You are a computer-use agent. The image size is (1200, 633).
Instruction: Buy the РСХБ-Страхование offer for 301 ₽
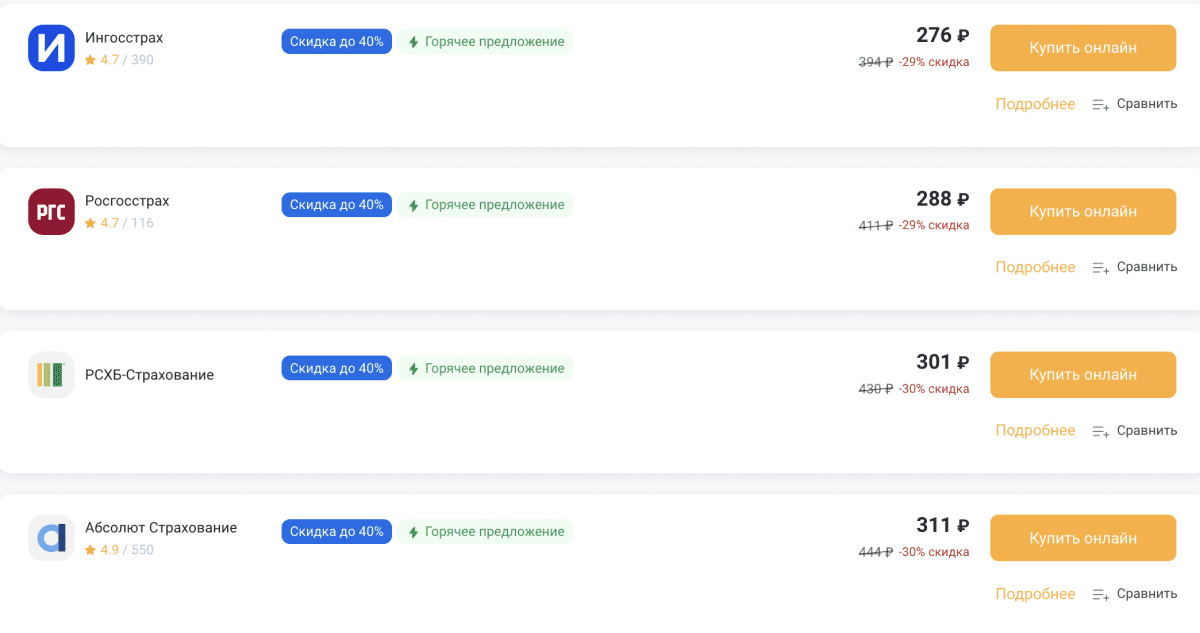click(x=1083, y=375)
